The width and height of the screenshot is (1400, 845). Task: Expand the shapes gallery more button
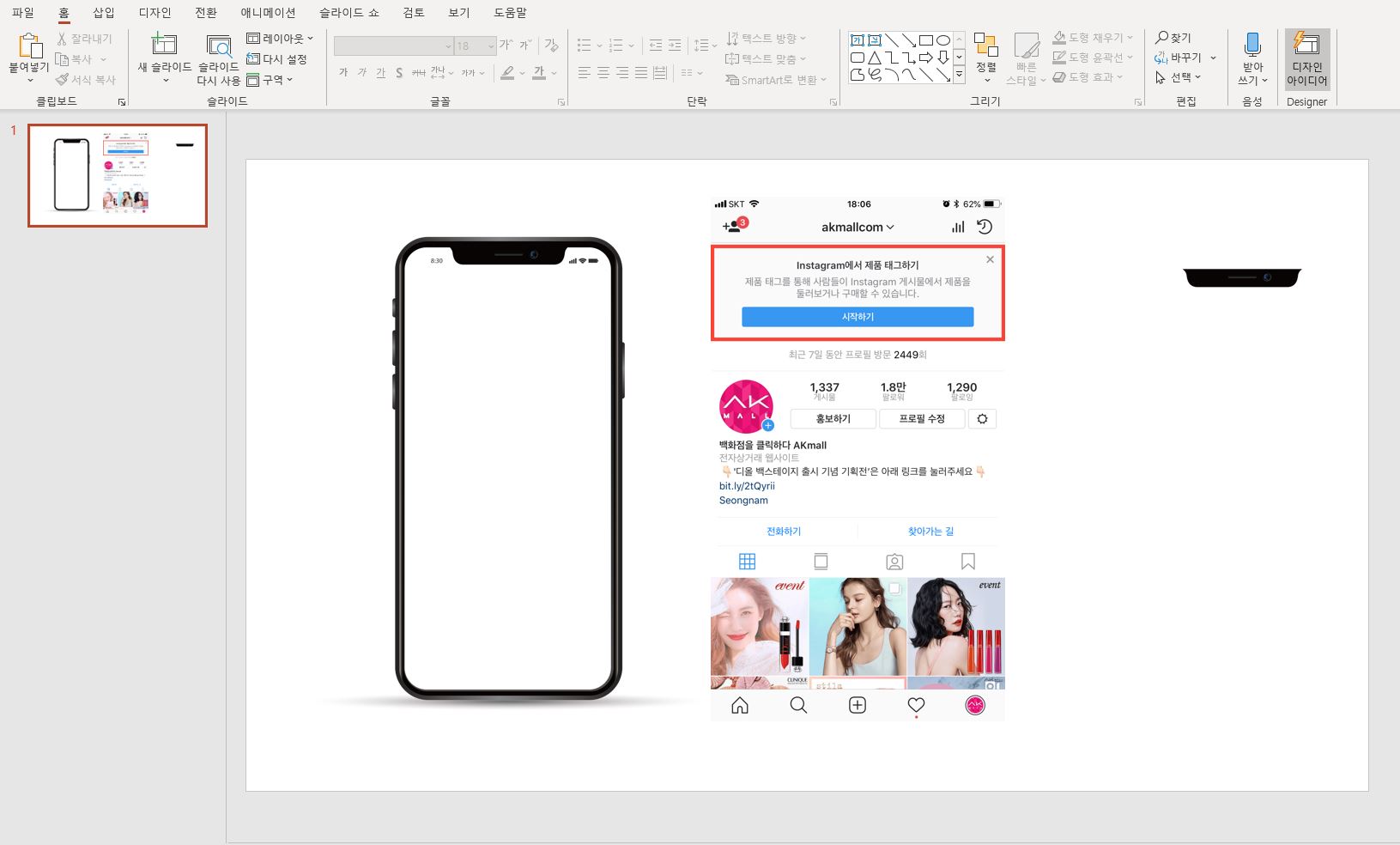pos(959,76)
